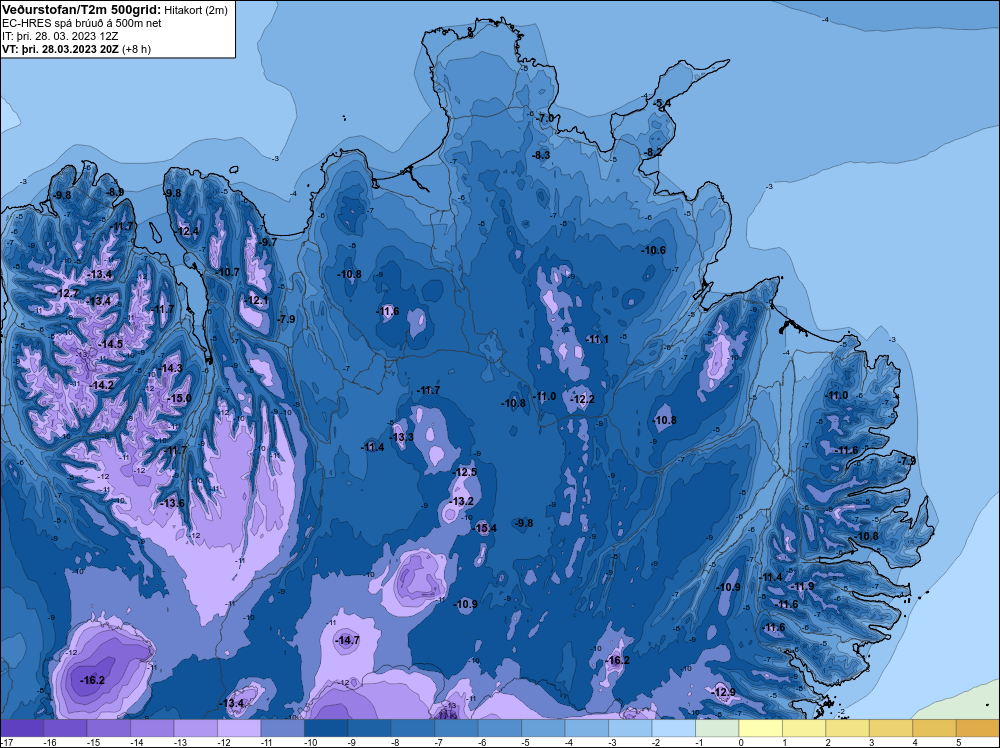This screenshot has height=748, width=1000.
Task: Click the -11.9 temperature label
Action: (x=803, y=586)
